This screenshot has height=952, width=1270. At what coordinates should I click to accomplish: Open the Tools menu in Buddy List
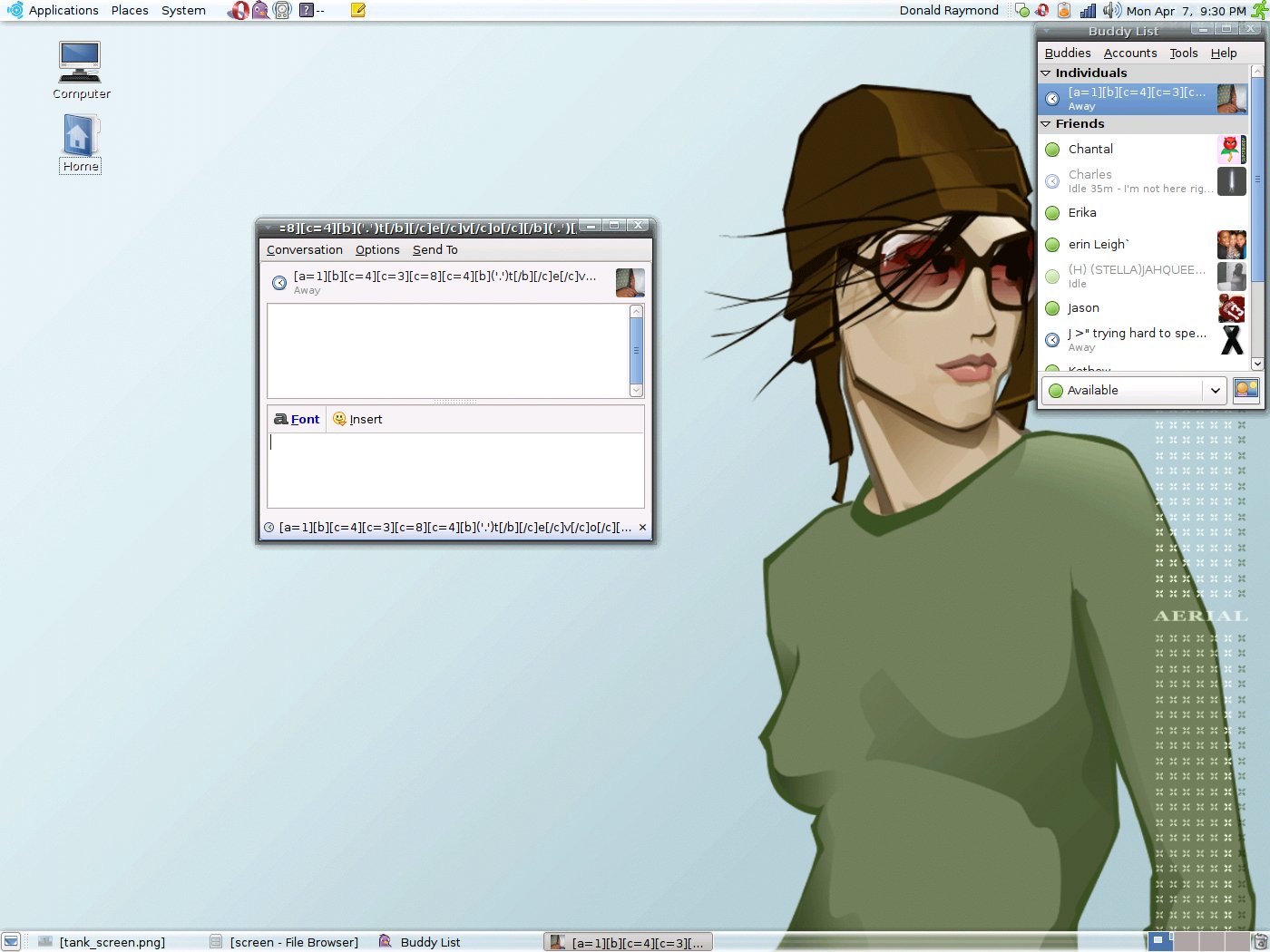tap(1184, 53)
